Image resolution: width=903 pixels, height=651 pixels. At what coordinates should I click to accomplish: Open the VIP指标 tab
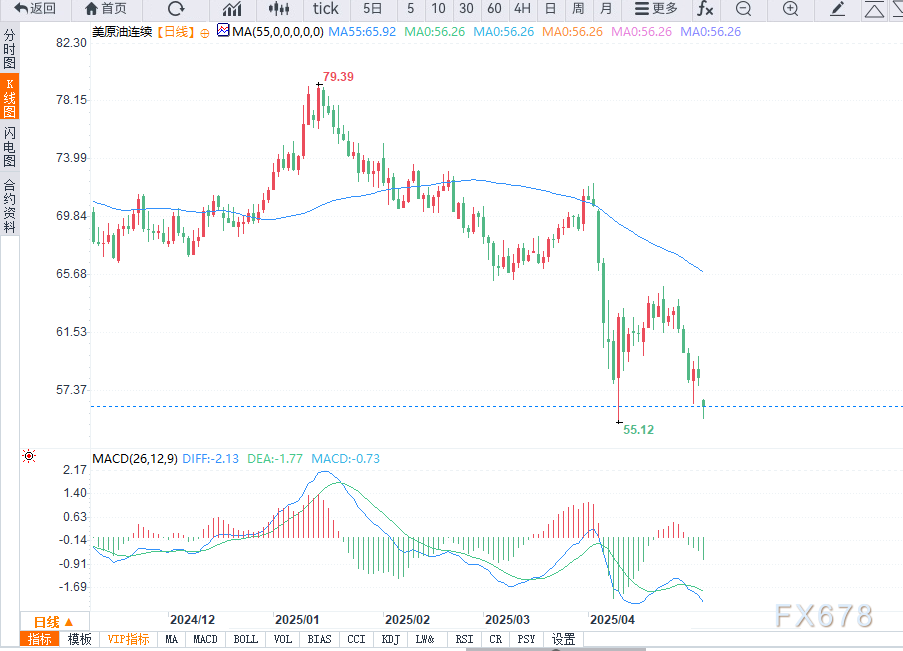point(128,639)
